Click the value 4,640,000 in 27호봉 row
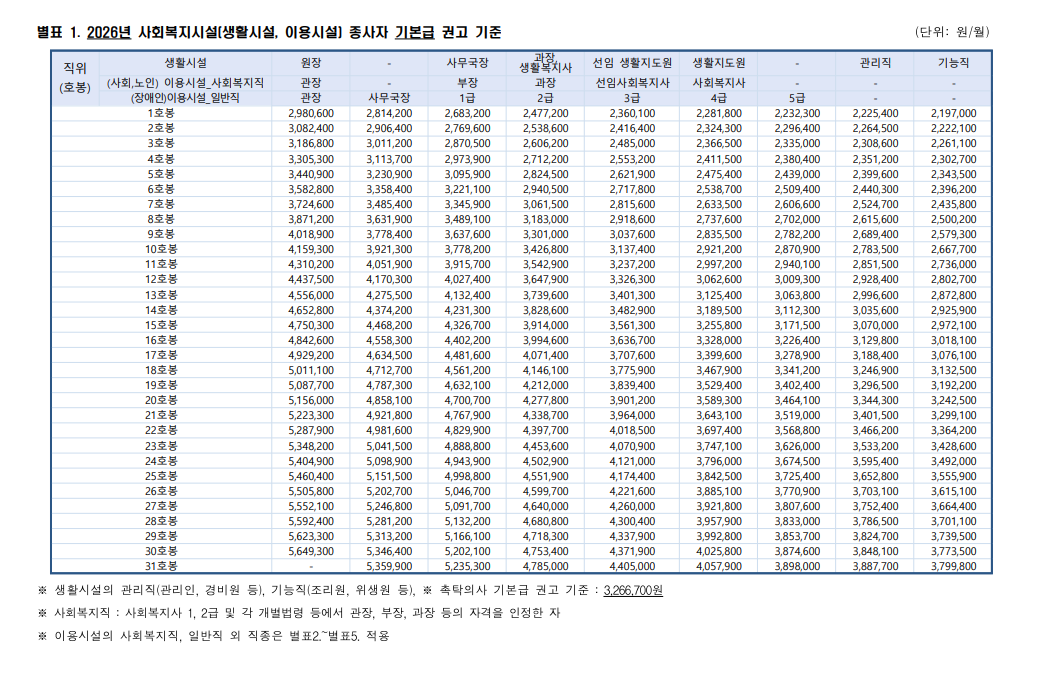Image resolution: width=1043 pixels, height=676 pixels. coord(545,506)
